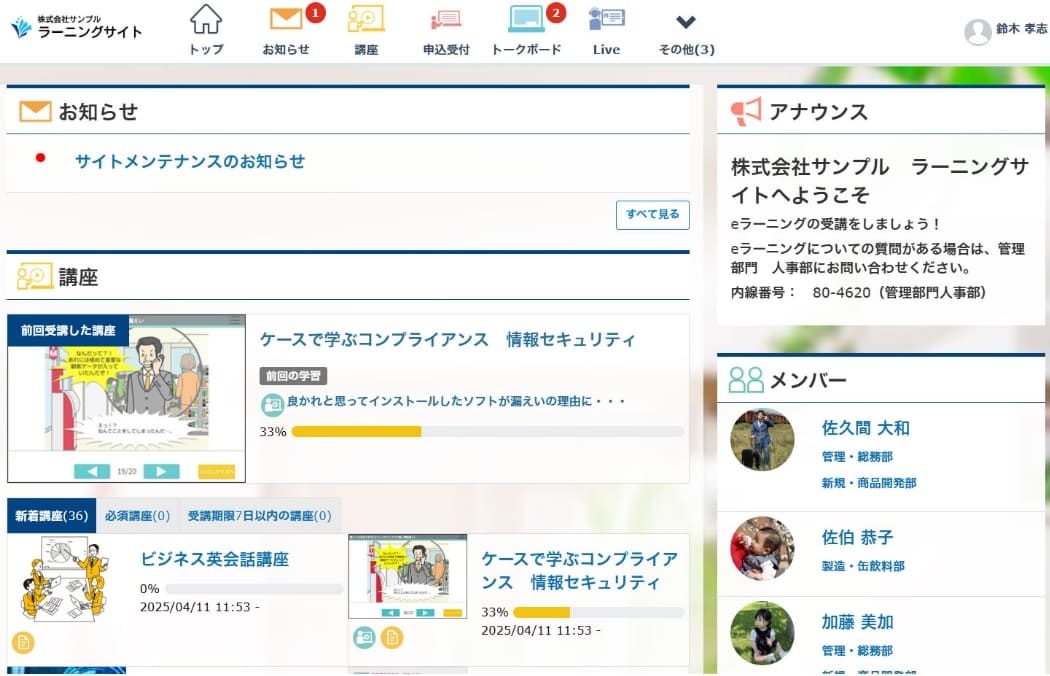Open お知らせ envelope icon in navigation
1050x676 pixels.
[286, 19]
